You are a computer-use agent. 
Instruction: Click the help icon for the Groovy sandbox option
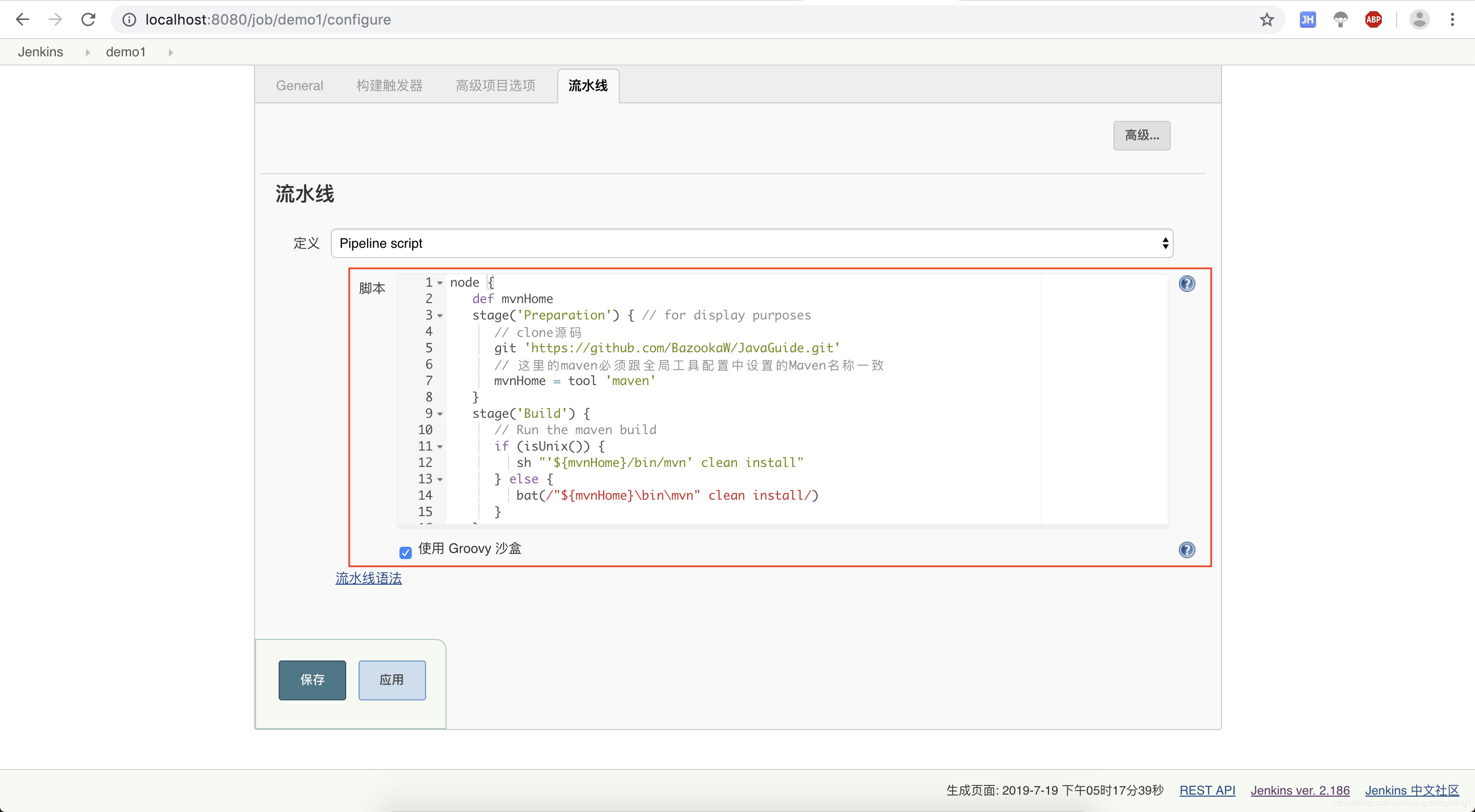click(x=1187, y=550)
